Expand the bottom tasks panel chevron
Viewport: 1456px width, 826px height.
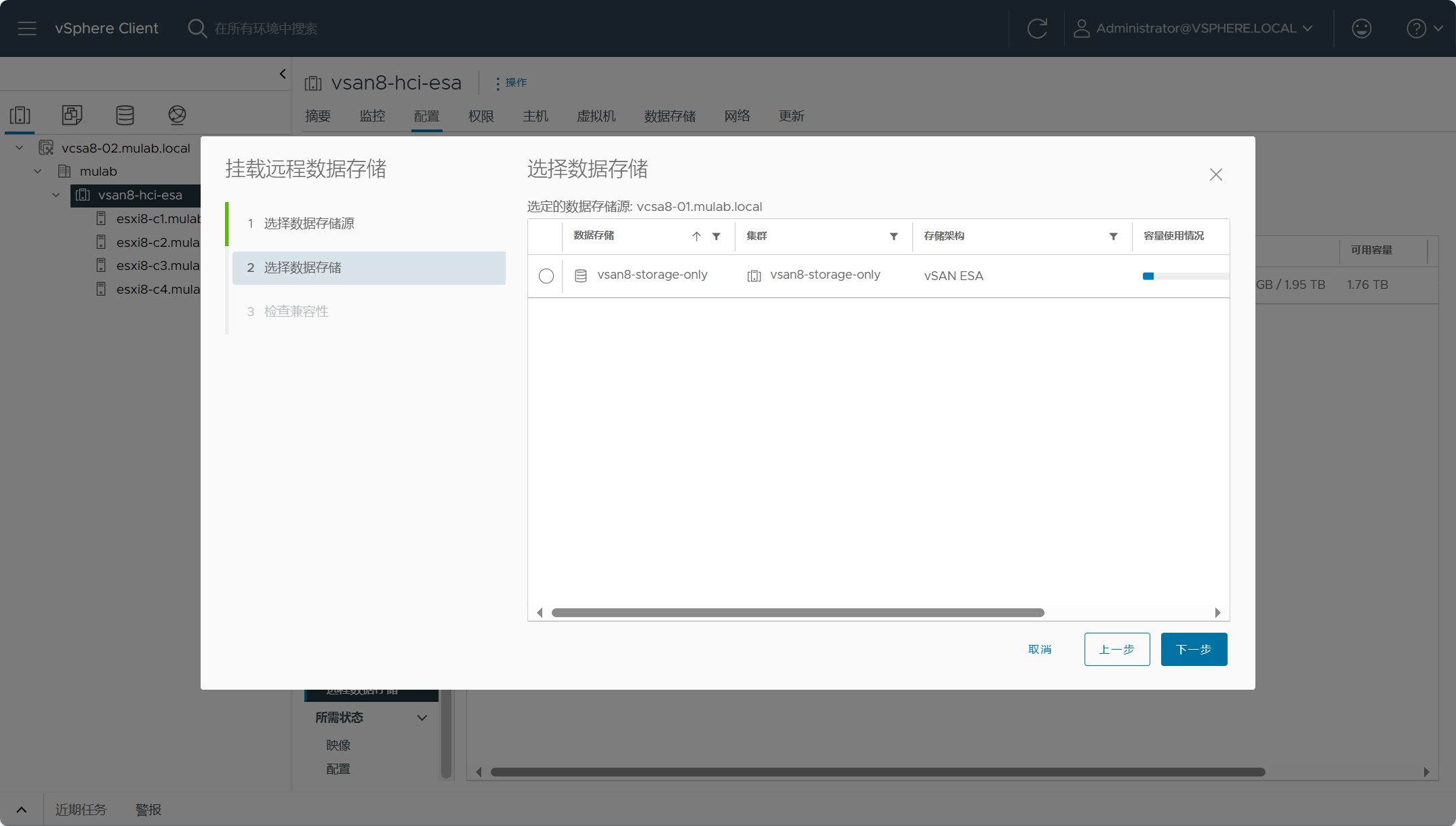[22, 810]
